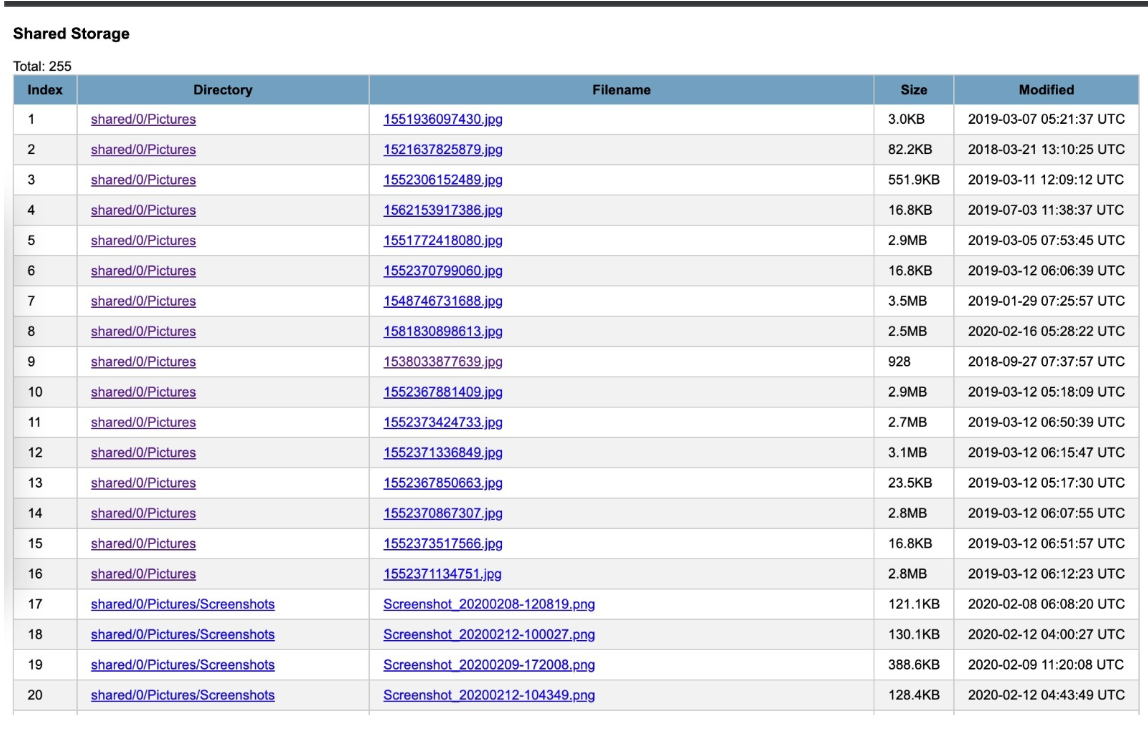
Task: Click the Directory column header
Action: (222, 91)
